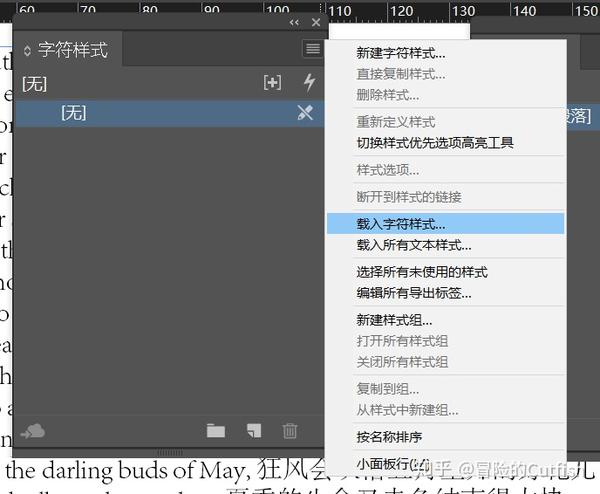Choose 载入字符样式... menu item
Screen dimensions: 600x494
445,224
